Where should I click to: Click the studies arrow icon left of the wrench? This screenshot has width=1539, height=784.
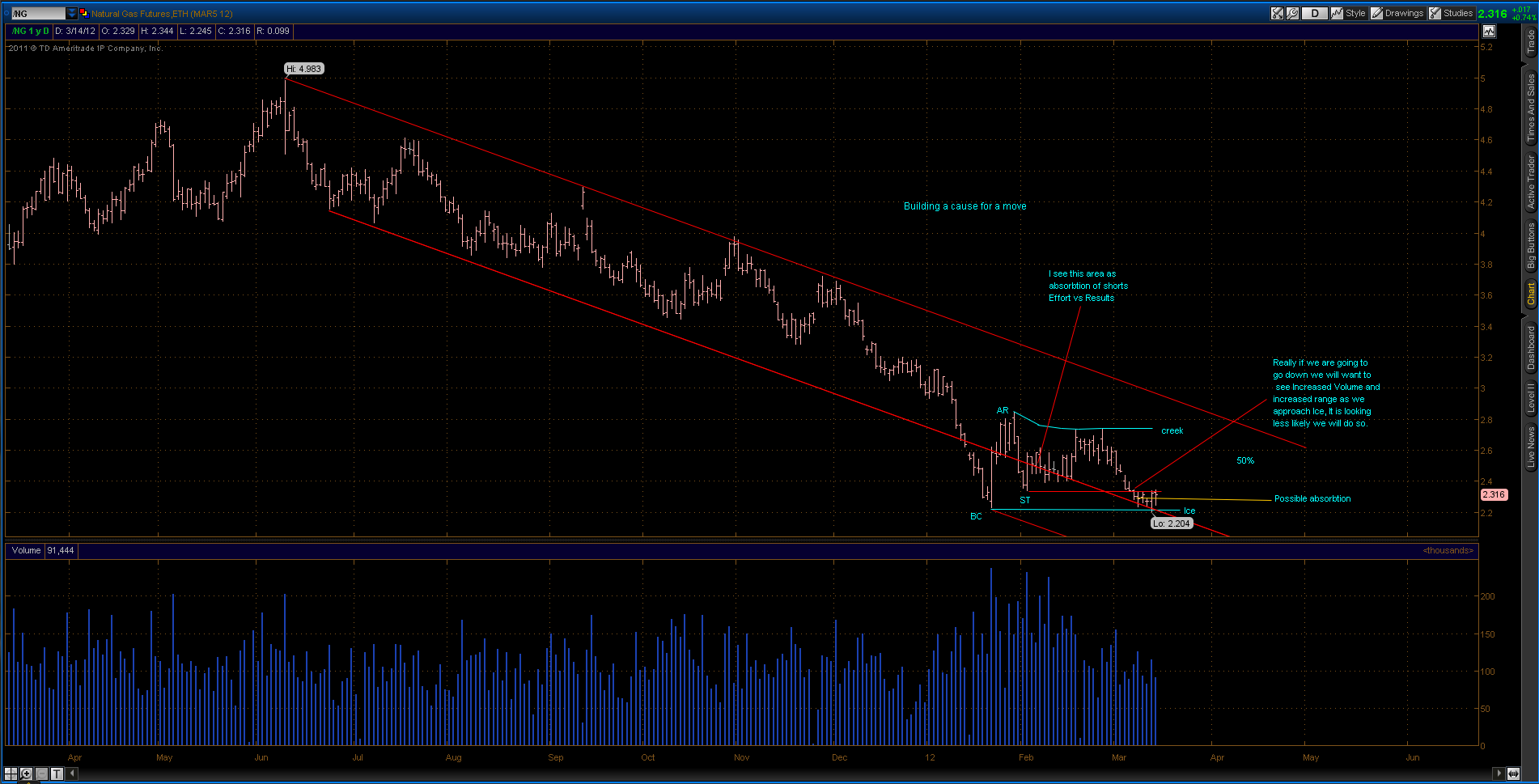coord(1277,13)
